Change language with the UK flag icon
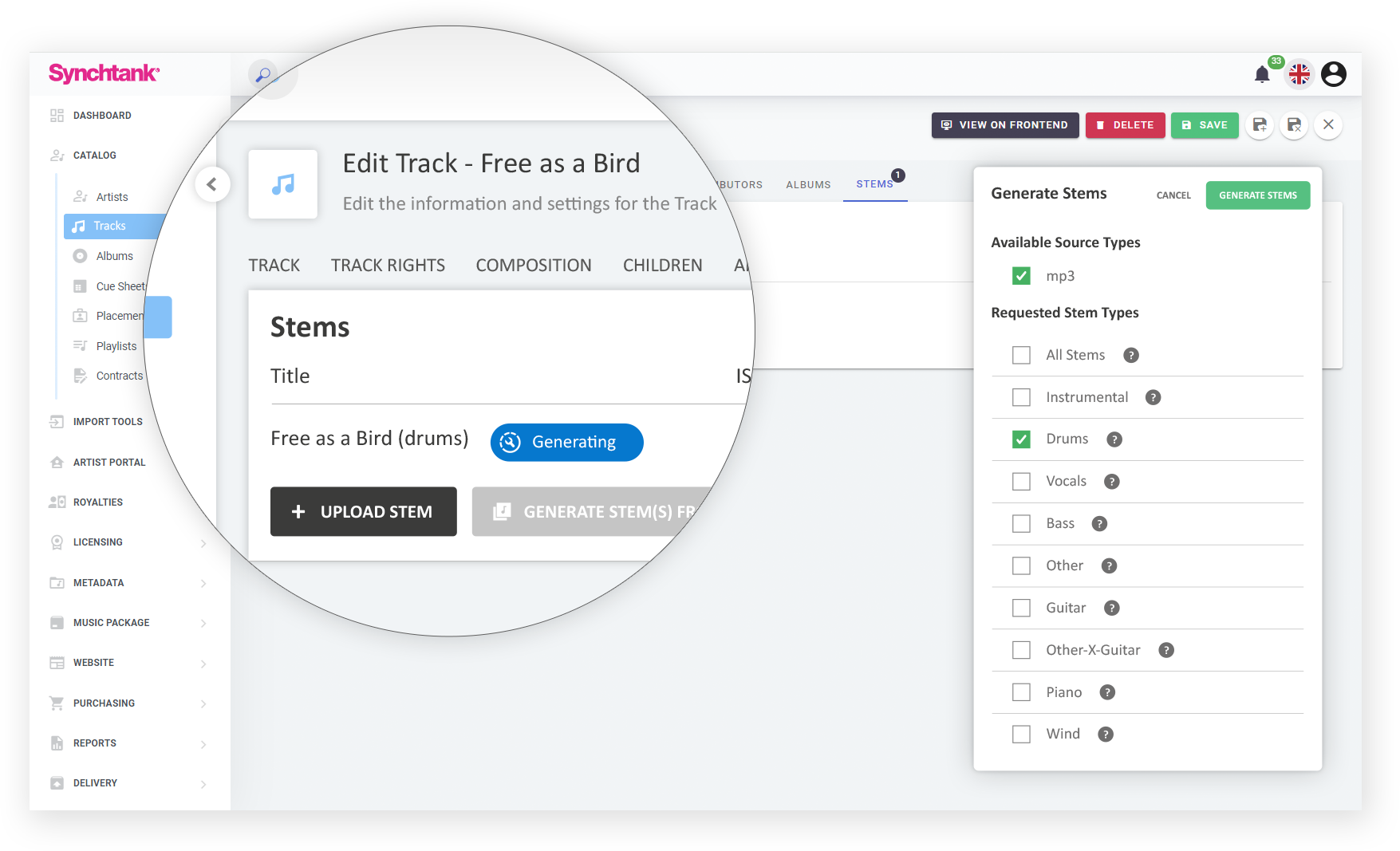This screenshot has height=851, width=1400. pyautogui.click(x=1299, y=75)
